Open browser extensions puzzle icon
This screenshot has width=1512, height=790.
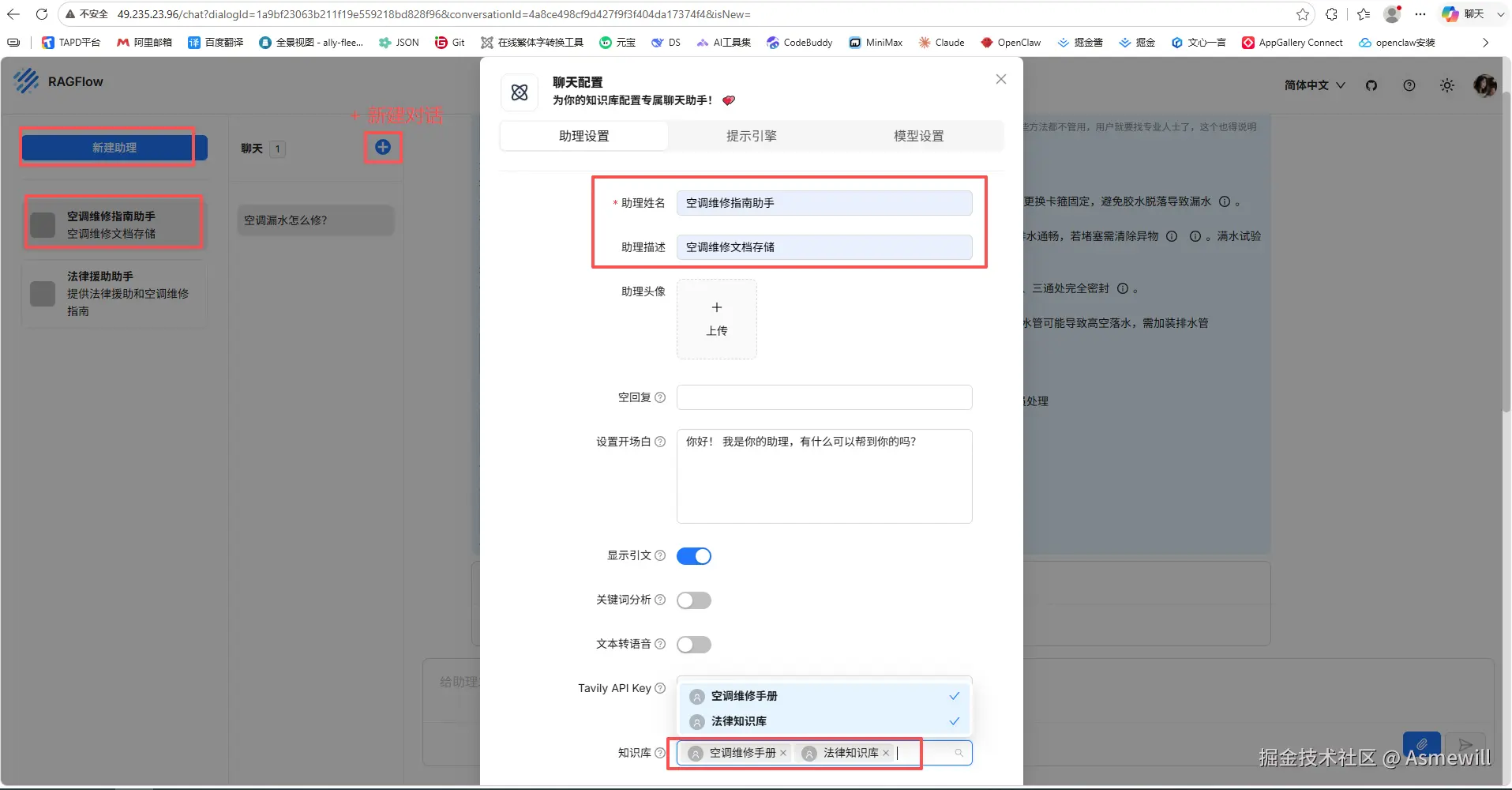[1332, 14]
